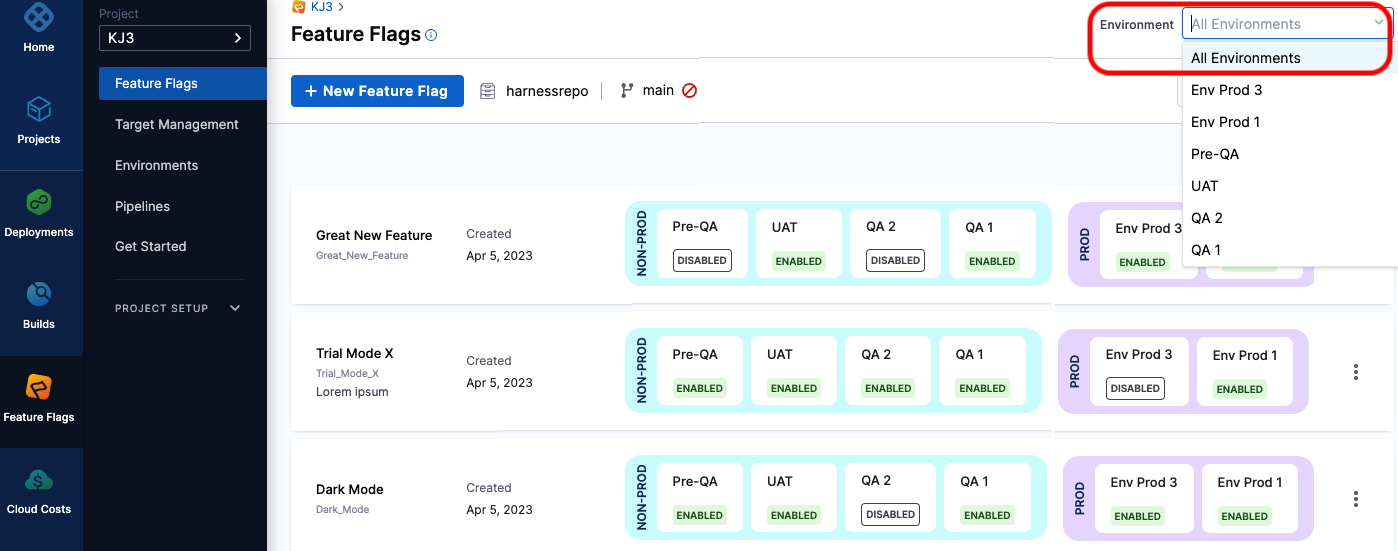The height and width of the screenshot is (551, 1398).
Task: Open the Projects module icon
Action: point(39,109)
